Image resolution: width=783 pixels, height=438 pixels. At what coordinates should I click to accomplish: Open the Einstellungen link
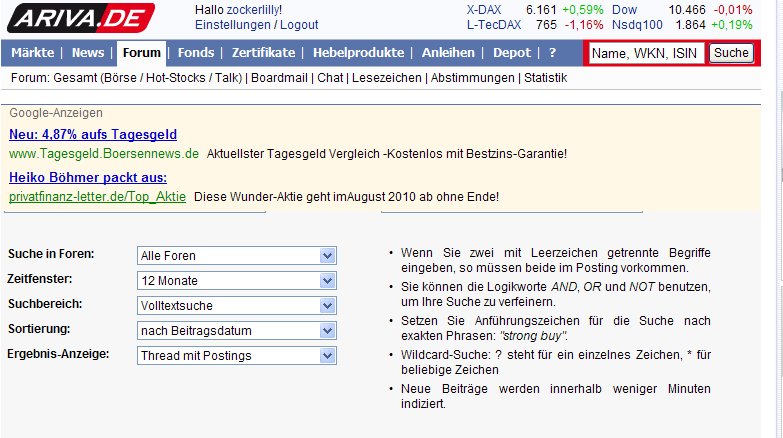tap(232, 24)
